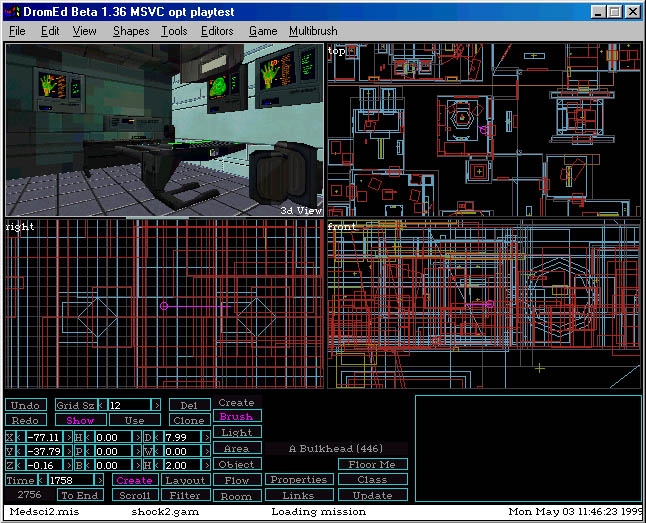646x523 pixels.
Task: Click the D field showing 7.99
Action: coord(182,437)
